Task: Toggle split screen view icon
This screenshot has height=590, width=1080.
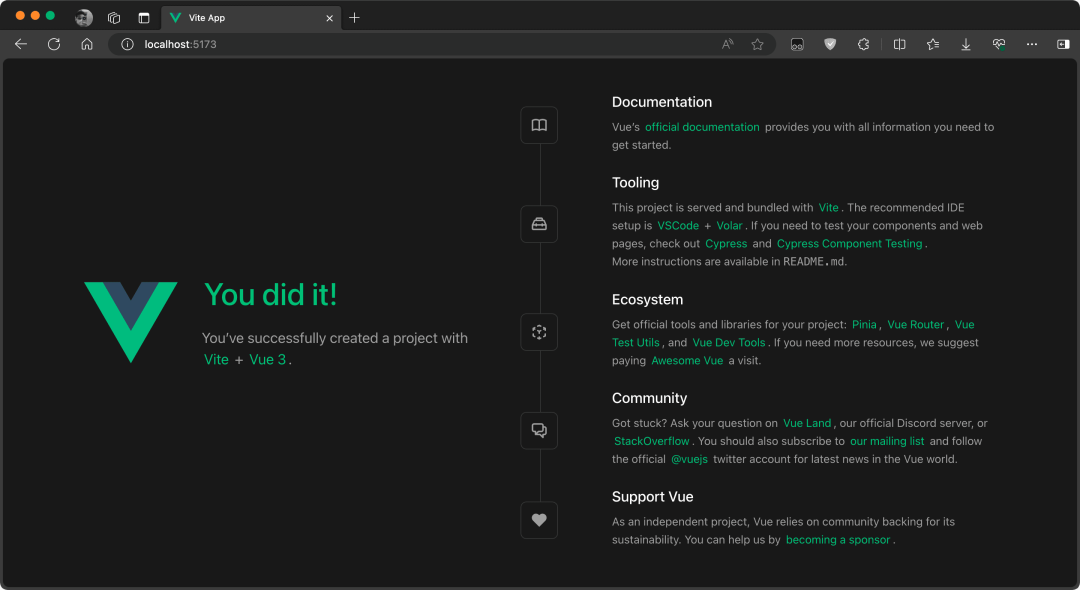Action: pos(900,44)
